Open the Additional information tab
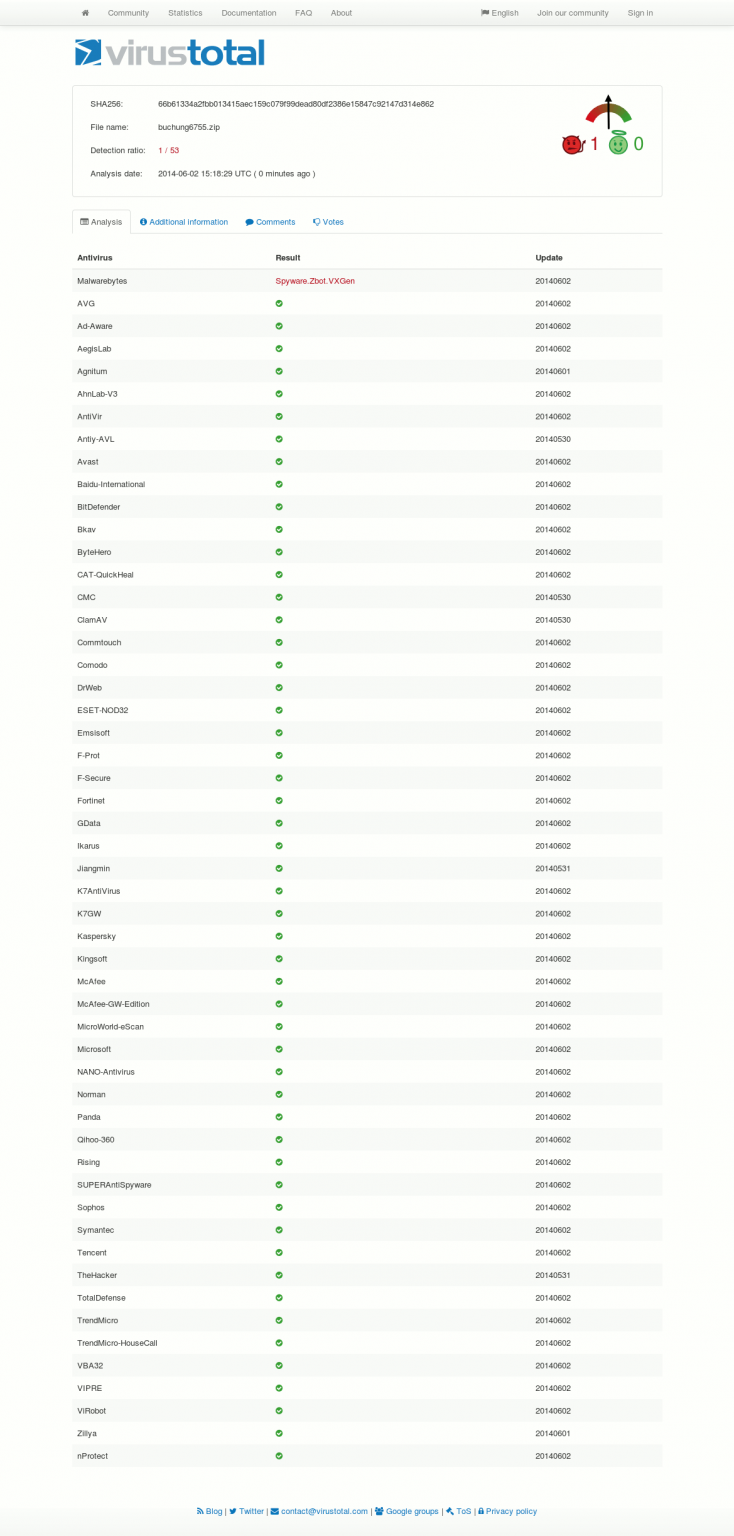734x1536 pixels. (184, 222)
